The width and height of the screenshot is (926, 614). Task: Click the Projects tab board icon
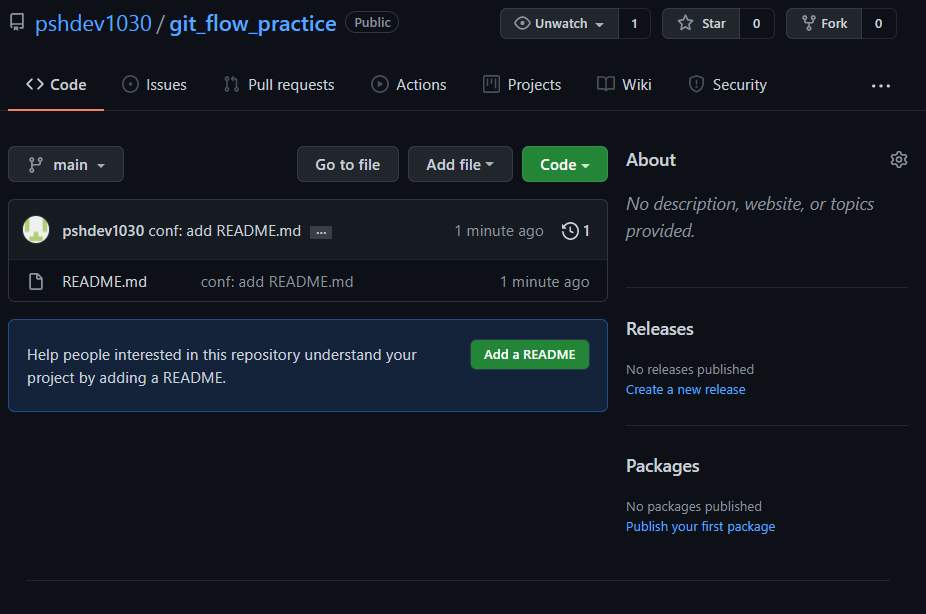tap(491, 84)
